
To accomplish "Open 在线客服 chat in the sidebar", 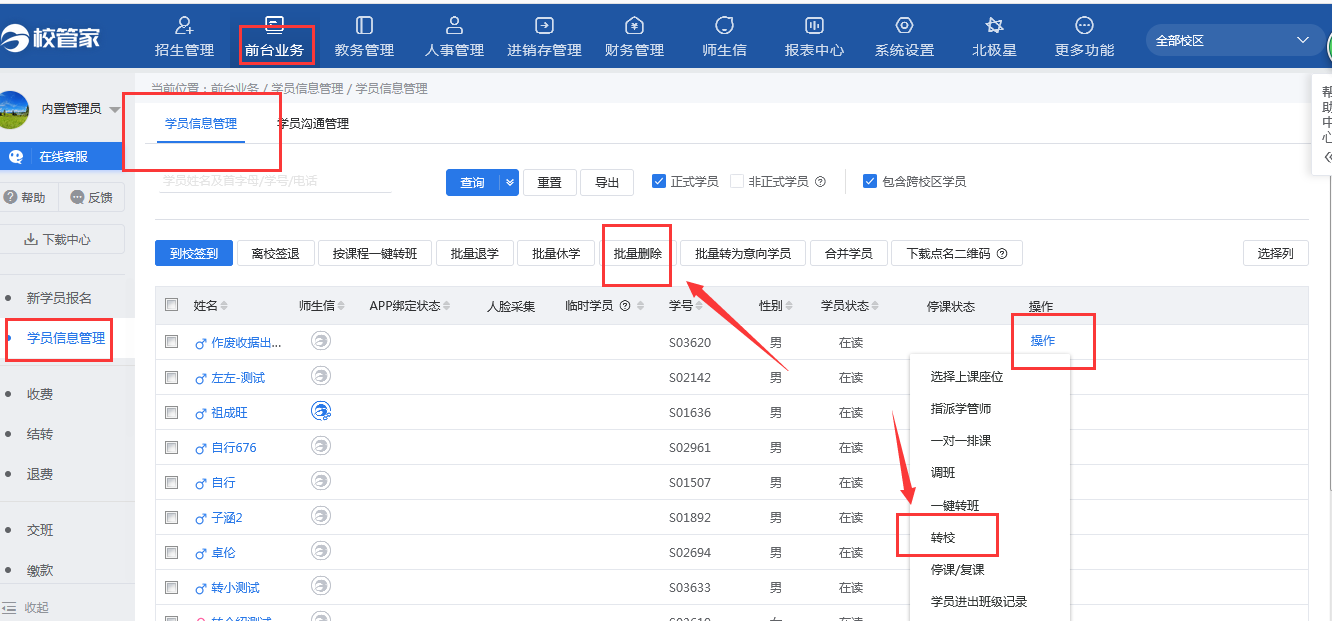I will pos(63,156).
